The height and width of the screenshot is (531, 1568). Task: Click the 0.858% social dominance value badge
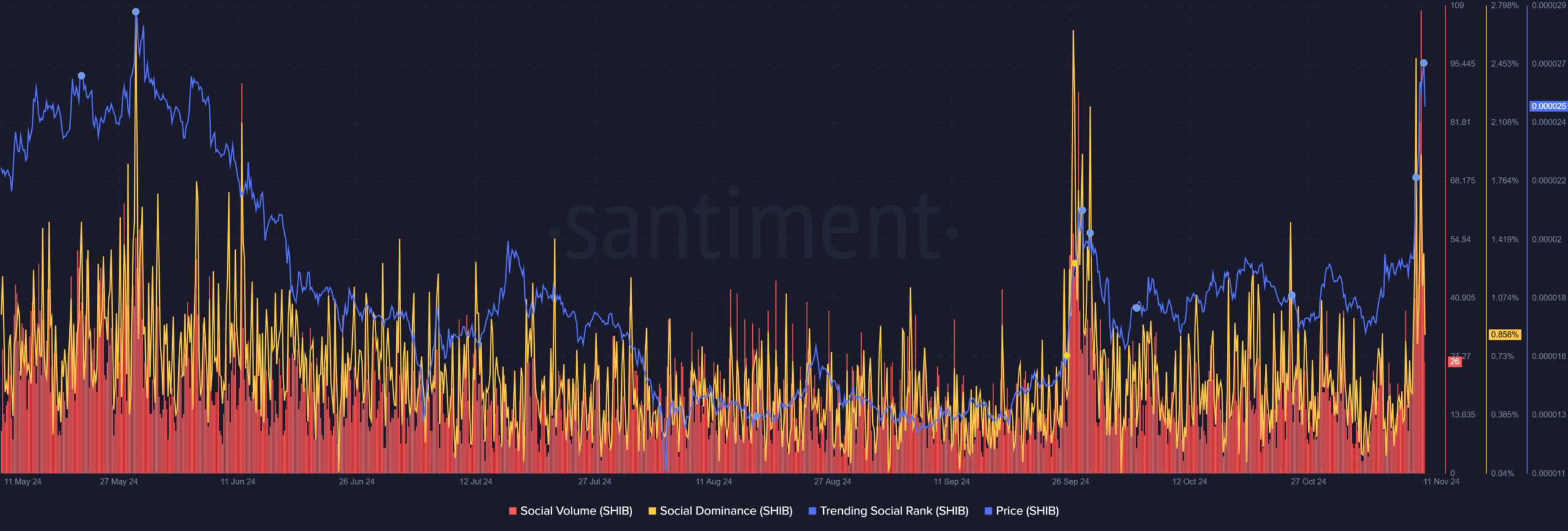pos(1504,334)
